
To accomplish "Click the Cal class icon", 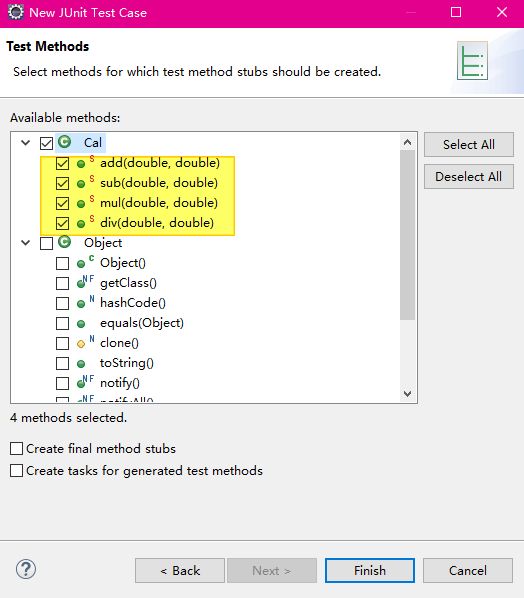I will (x=64, y=142).
